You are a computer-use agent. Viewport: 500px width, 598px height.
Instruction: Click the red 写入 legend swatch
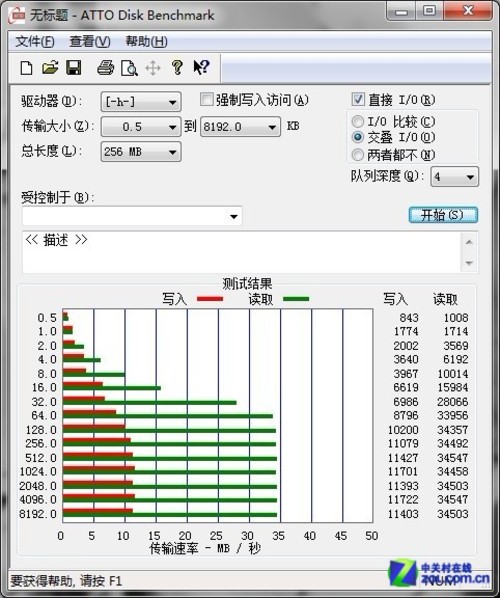210,299
